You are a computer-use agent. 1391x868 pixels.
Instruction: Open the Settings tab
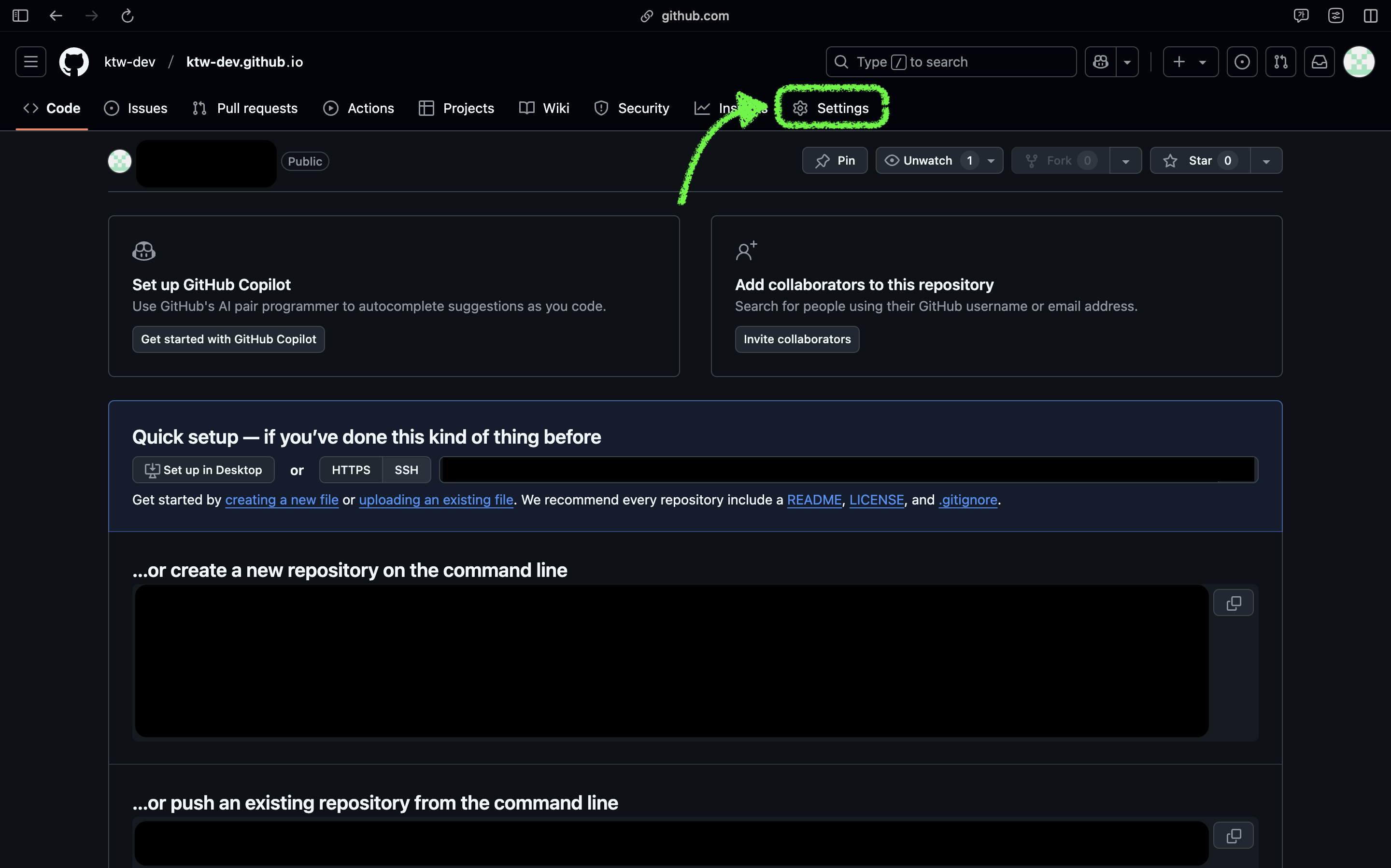tap(830, 108)
